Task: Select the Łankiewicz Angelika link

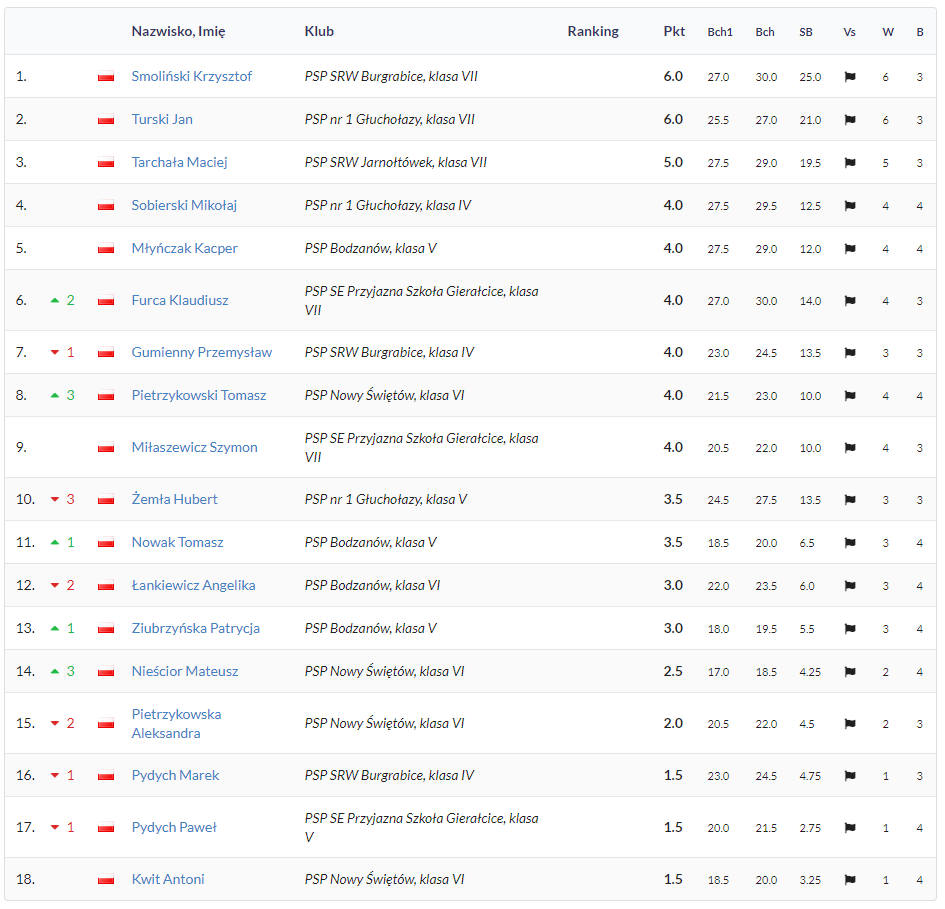Action: tap(193, 585)
